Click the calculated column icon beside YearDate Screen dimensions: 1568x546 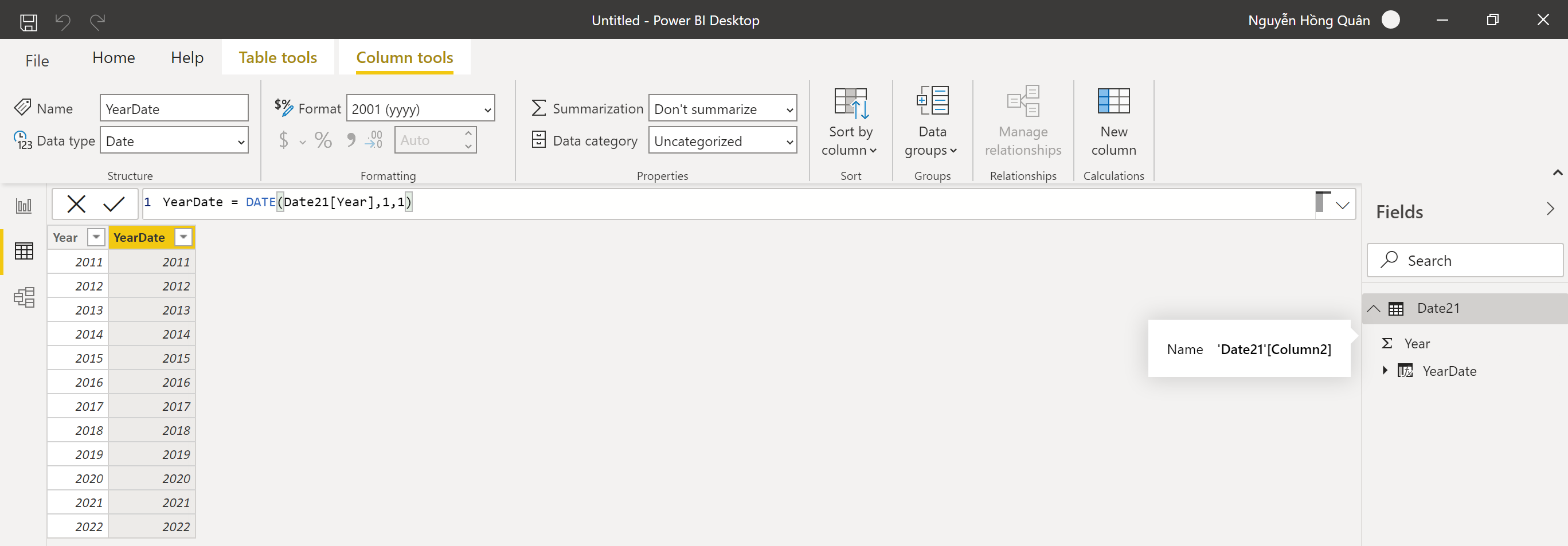pos(1405,371)
